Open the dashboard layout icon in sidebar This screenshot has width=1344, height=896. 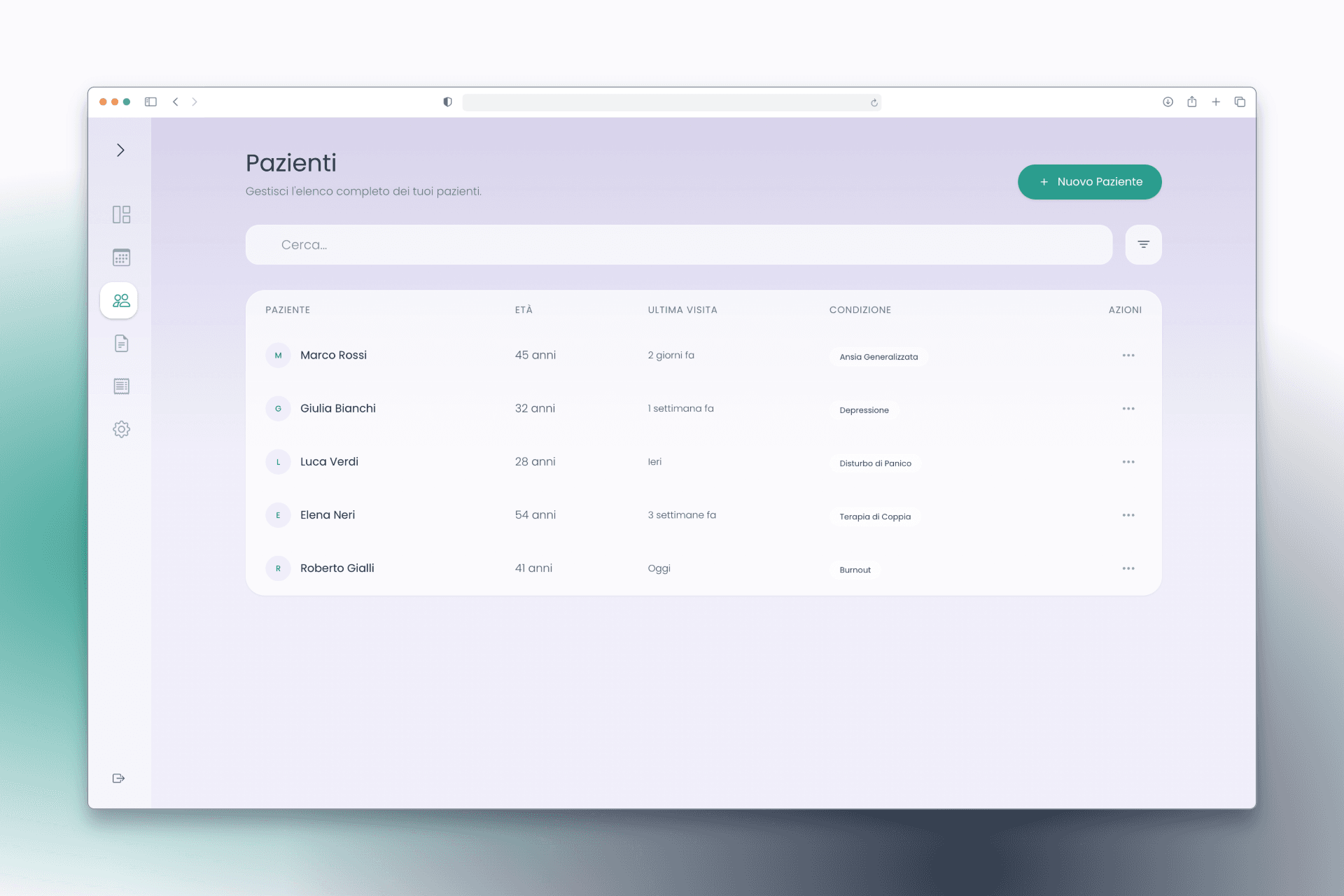[121, 214]
